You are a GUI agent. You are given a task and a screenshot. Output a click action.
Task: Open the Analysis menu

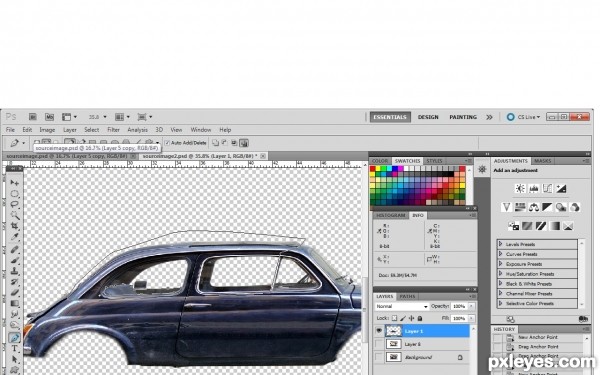coord(137,130)
